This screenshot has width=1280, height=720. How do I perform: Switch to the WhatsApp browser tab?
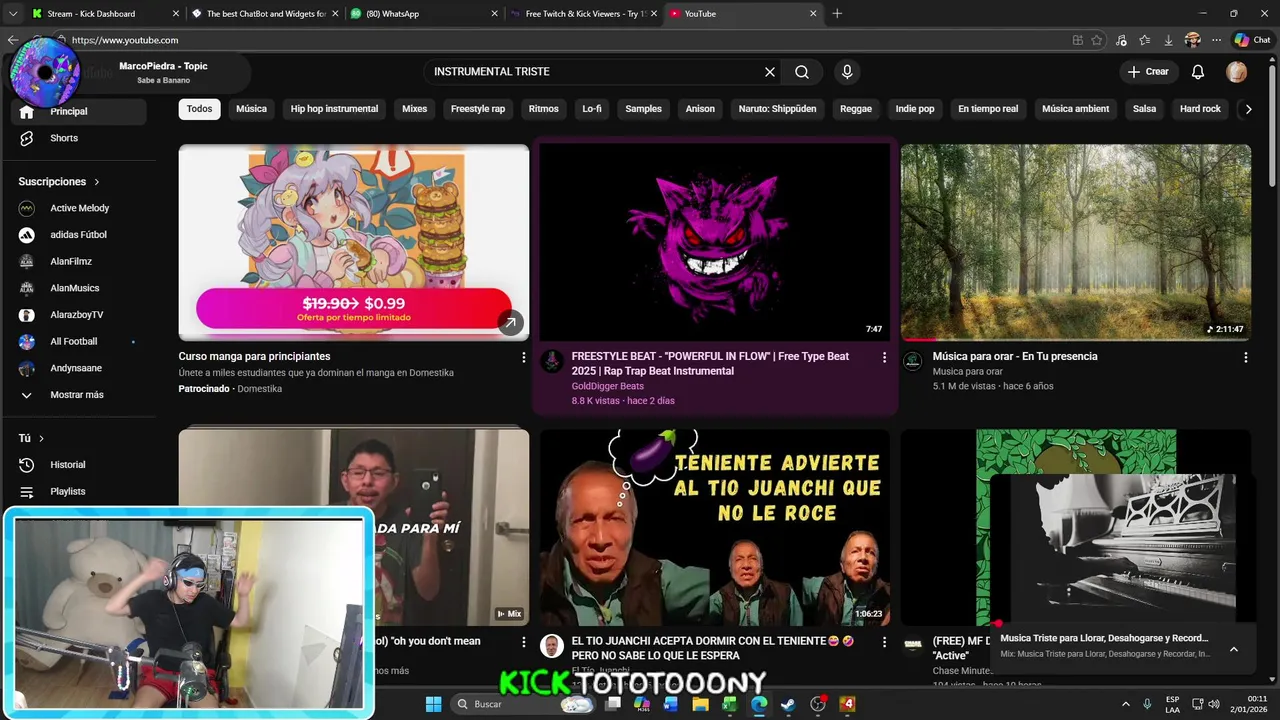[x=422, y=13]
